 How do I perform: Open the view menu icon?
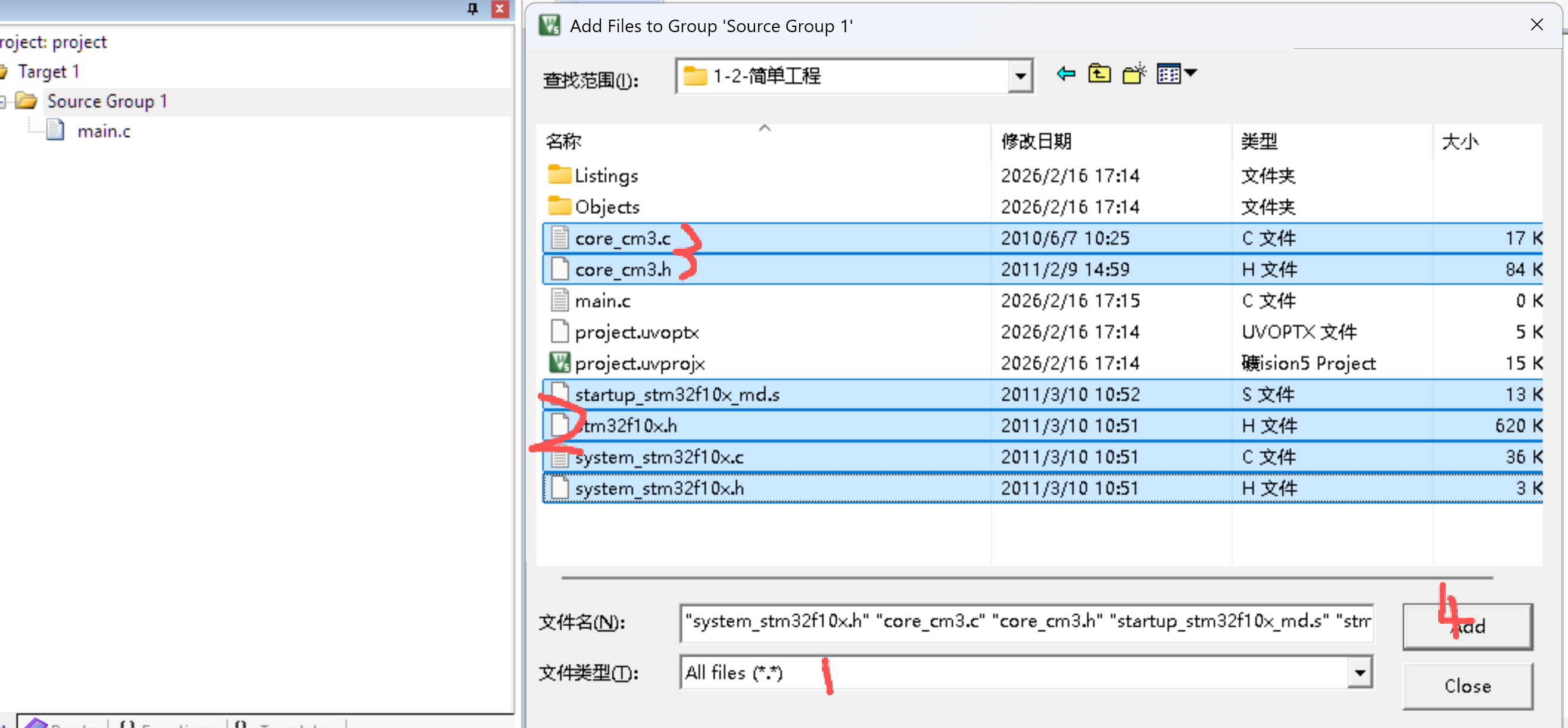(1176, 74)
